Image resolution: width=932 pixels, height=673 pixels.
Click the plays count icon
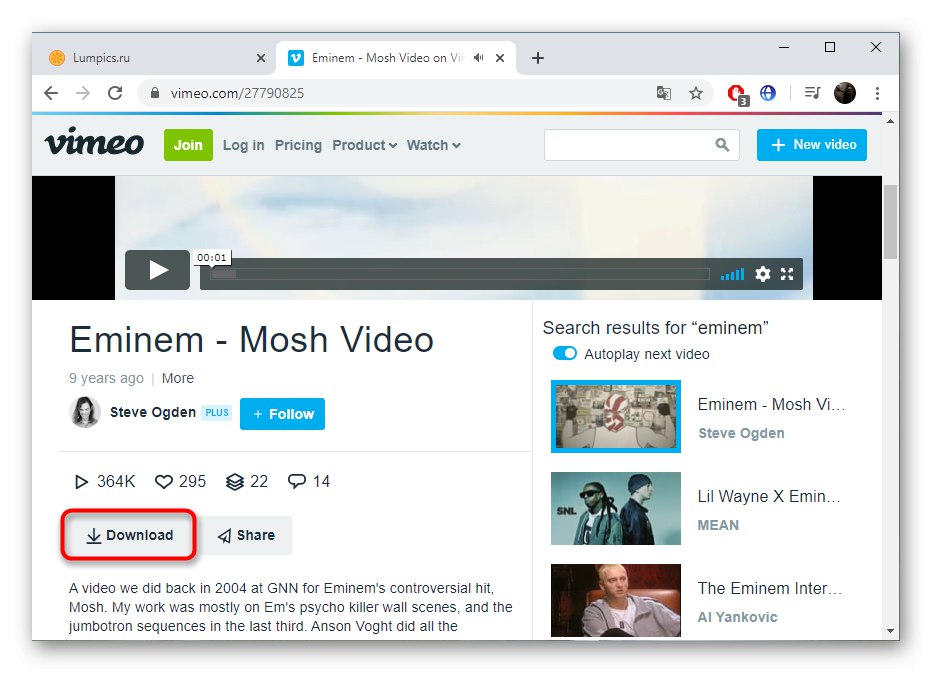(x=81, y=482)
